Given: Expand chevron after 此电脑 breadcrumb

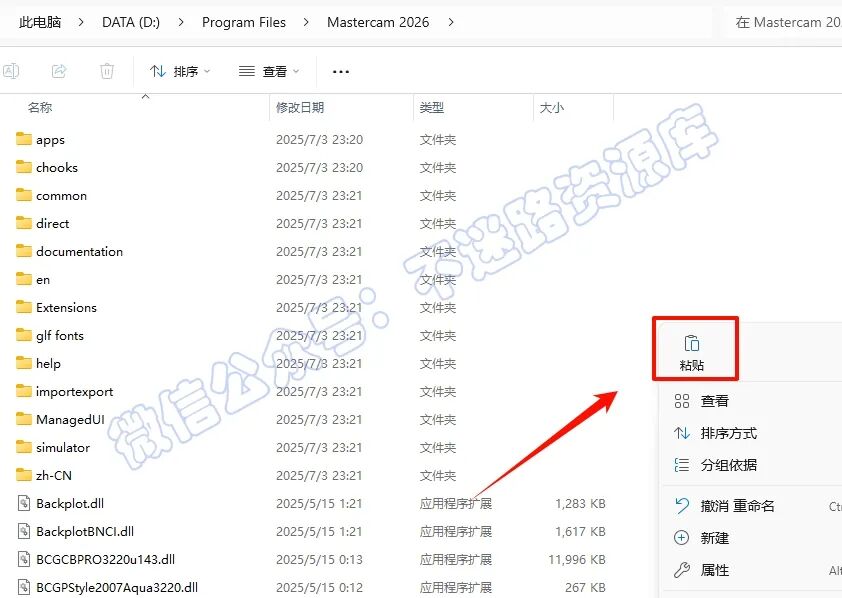Looking at the screenshot, I should (81, 22).
